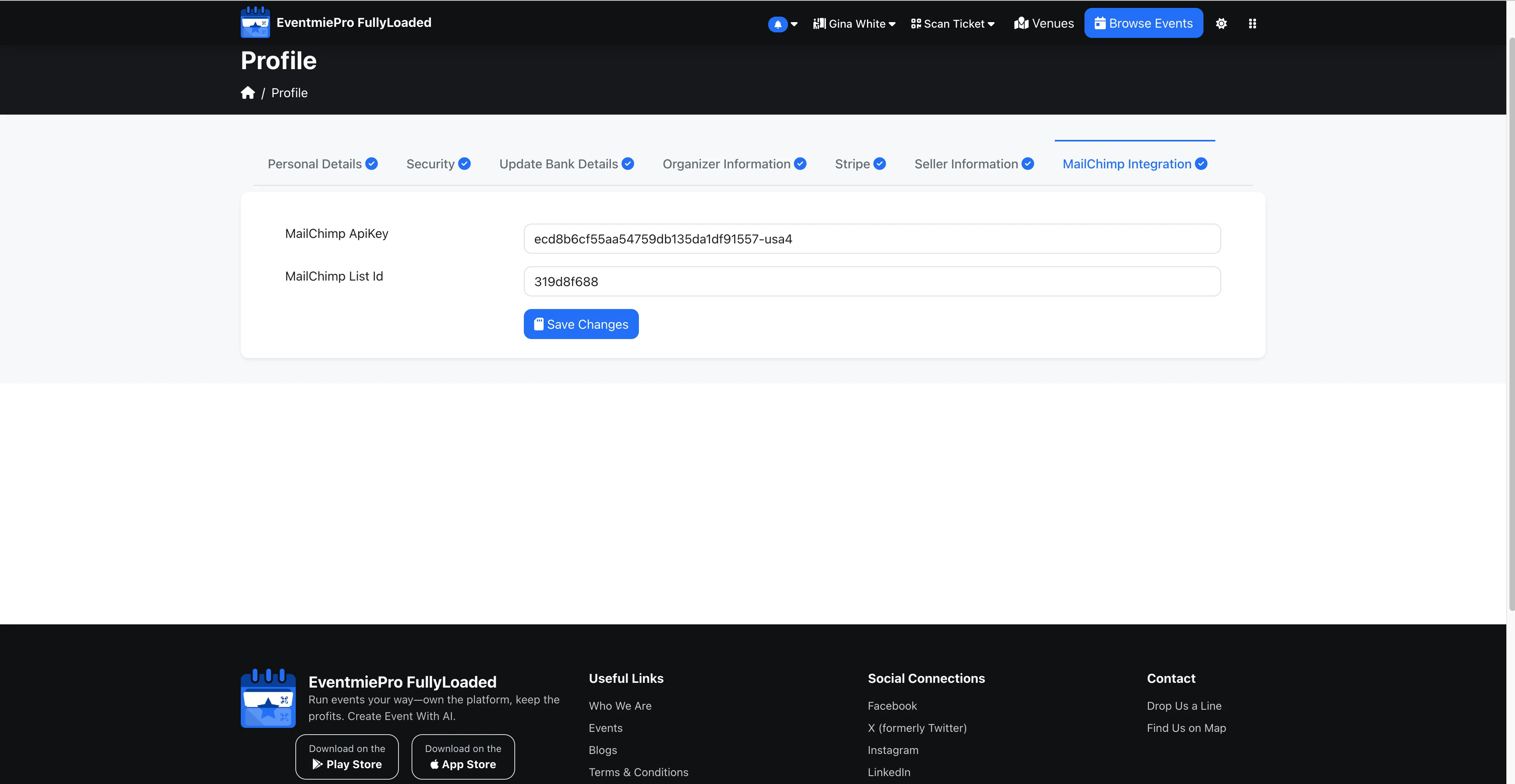Click the Organizer Information checkmark badge
Image resolution: width=1515 pixels, height=784 pixels.
[800, 164]
